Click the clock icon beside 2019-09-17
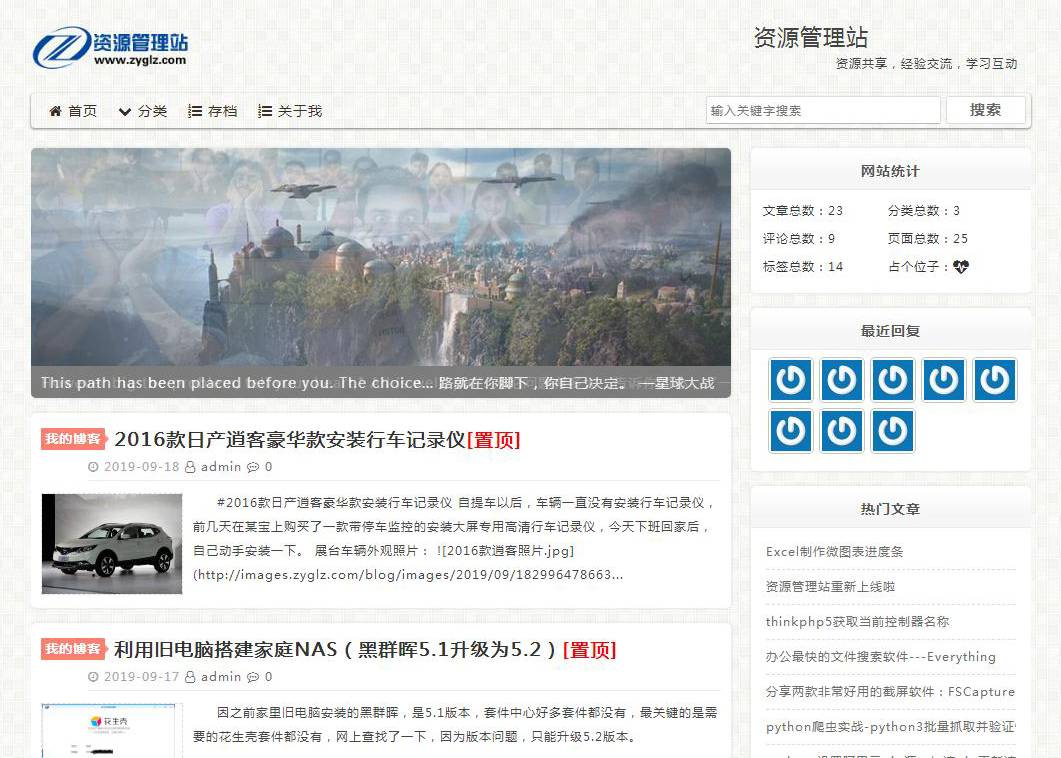Image resolution: width=1061 pixels, height=758 pixels. coord(93,677)
